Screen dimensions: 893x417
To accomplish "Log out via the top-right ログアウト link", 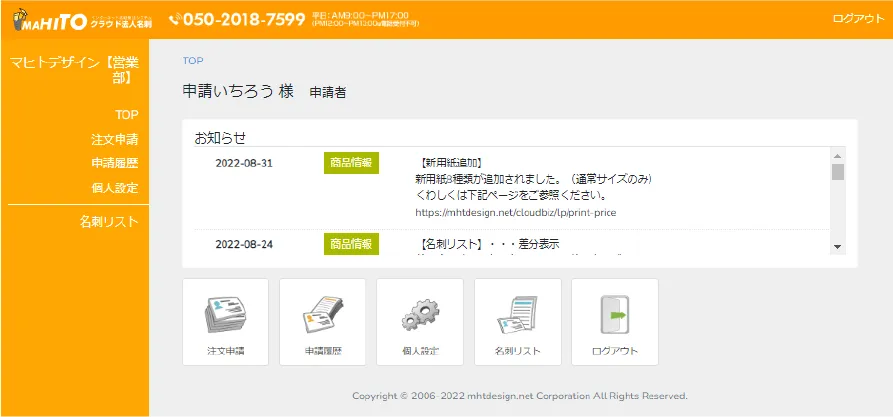I will coord(858,19).
